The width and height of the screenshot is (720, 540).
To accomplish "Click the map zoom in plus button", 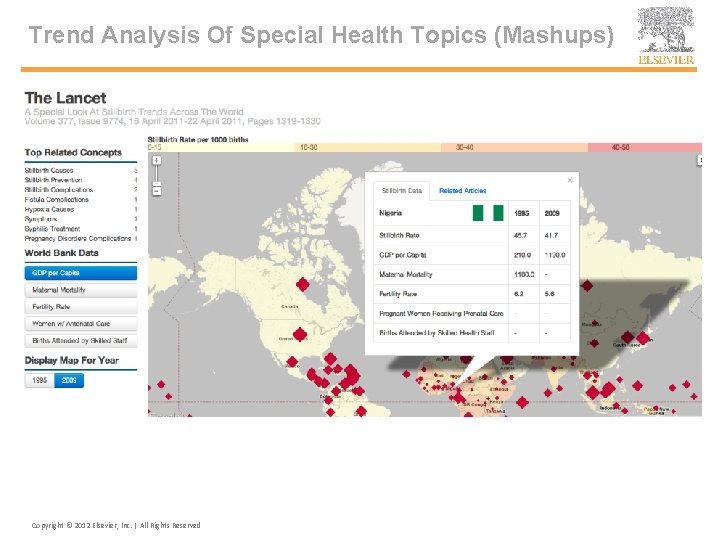I will click(x=157, y=160).
